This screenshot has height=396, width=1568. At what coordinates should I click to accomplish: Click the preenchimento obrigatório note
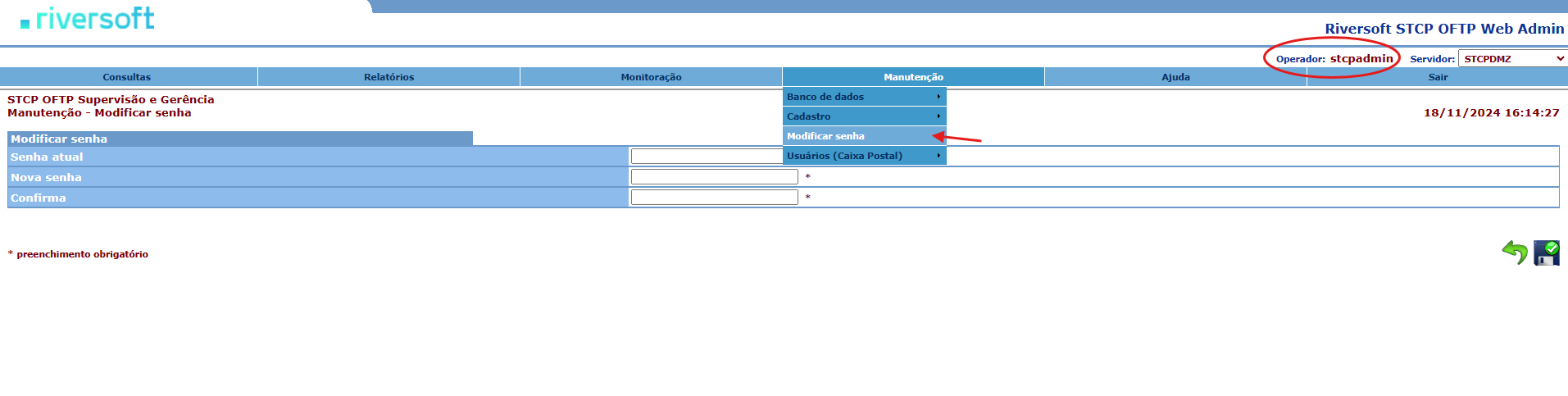(x=78, y=254)
